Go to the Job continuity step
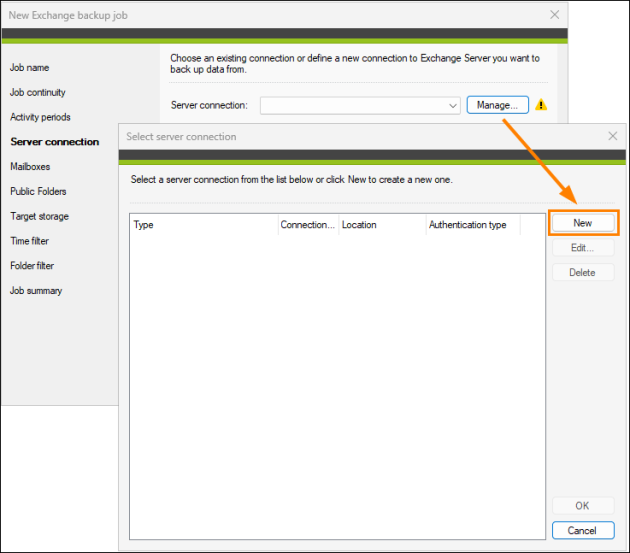 pos(37,92)
